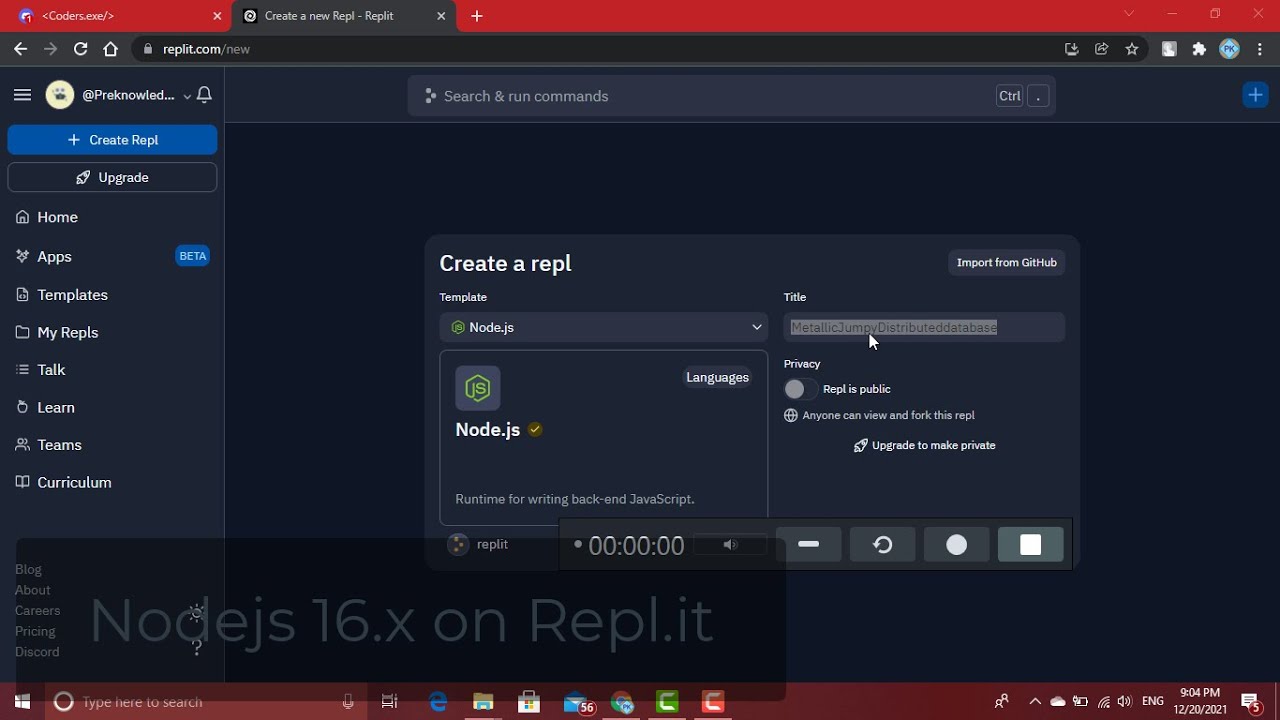The image size is (1280, 720).
Task: Open the extensions puzzle icon
Action: tap(1199, 49)
